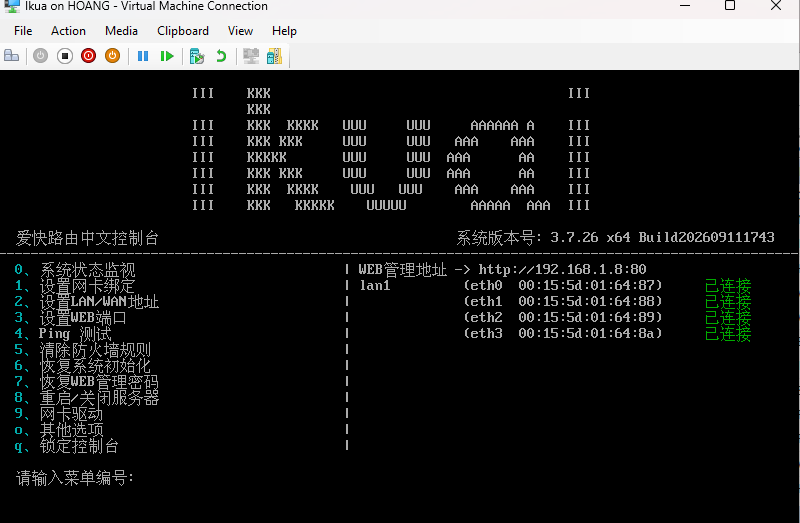The width and height of the screenshot is (800, 523).
Task: Close the Virtual Machine Connection window
Action: [776, 6]
